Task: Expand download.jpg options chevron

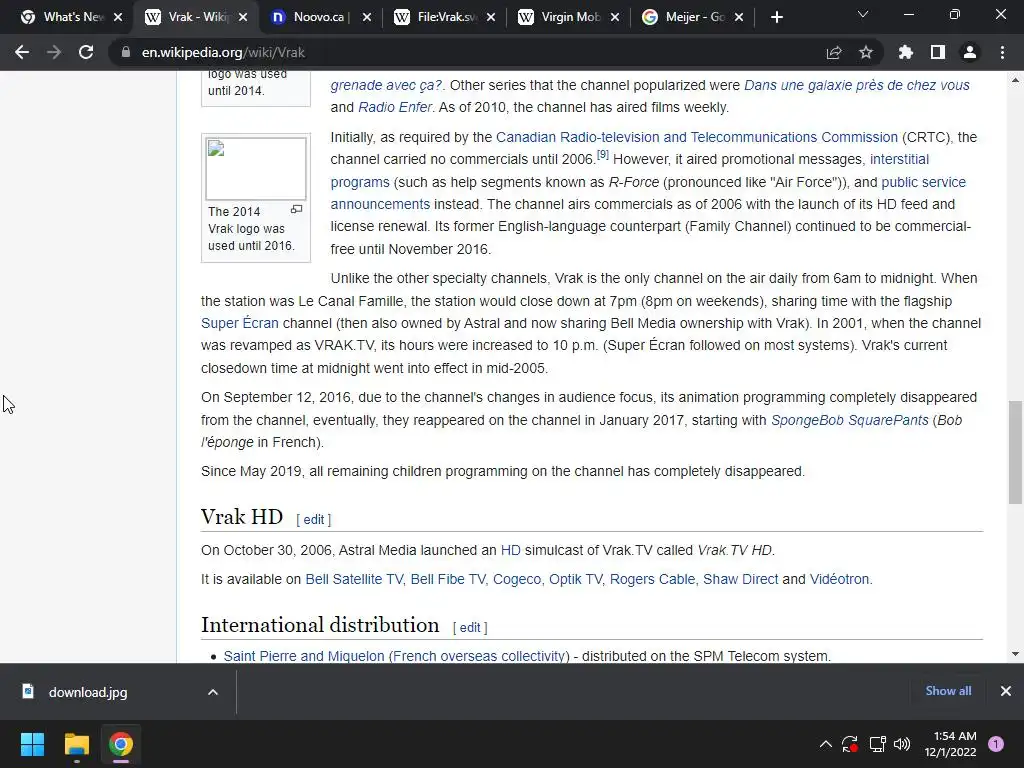Action: (213, 692)
